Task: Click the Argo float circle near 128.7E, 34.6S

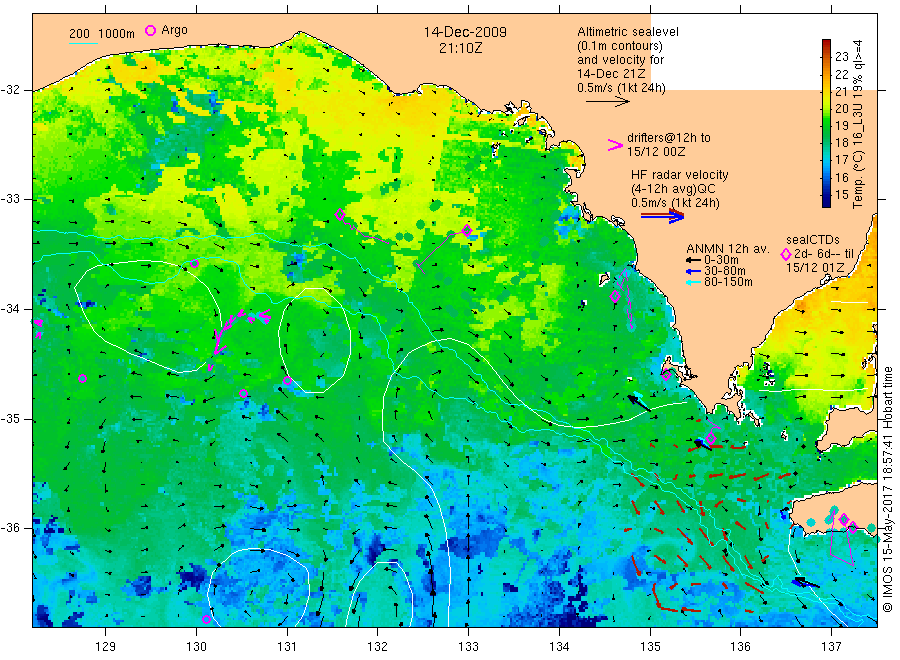Action: pos(83,378)
